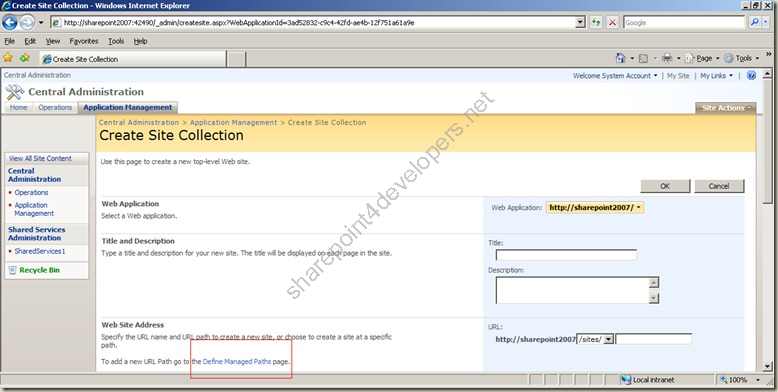Open Application Management in the left sidebar
Image resolution: width=778 pixels, height=392 pixels.
[x=34, y=209]
